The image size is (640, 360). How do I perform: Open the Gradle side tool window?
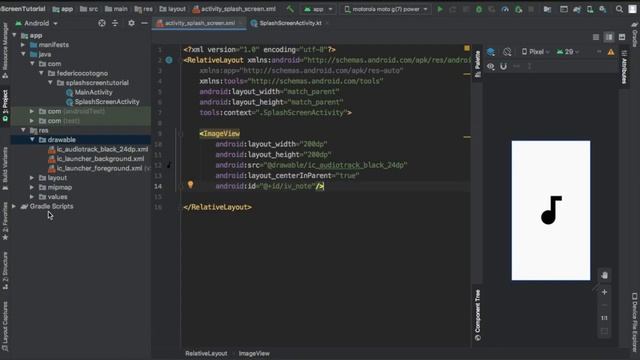[x=635, y=36]
